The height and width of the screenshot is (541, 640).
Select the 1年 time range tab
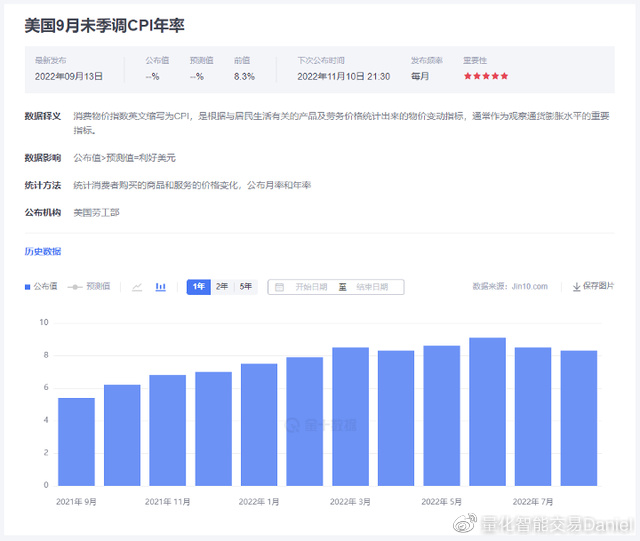point(199,287)
